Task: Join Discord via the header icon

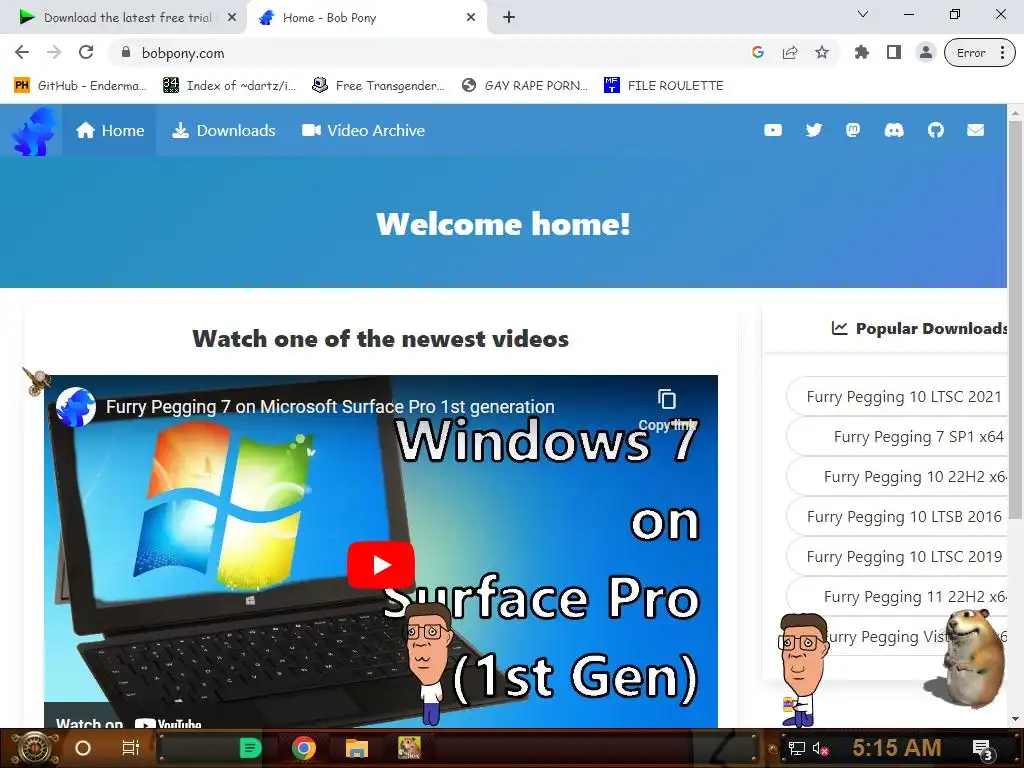Action: tap(894, 131)
